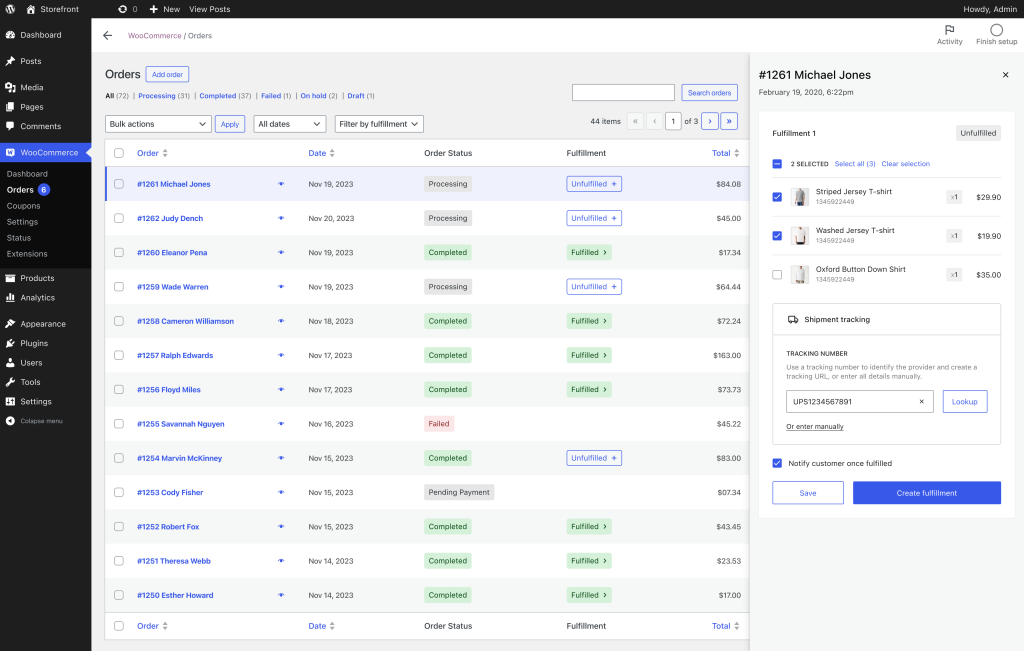This screenshot has height=651, width=1024.
Task: Check the Oxford Button Down Shirt item
Action: 777,274
